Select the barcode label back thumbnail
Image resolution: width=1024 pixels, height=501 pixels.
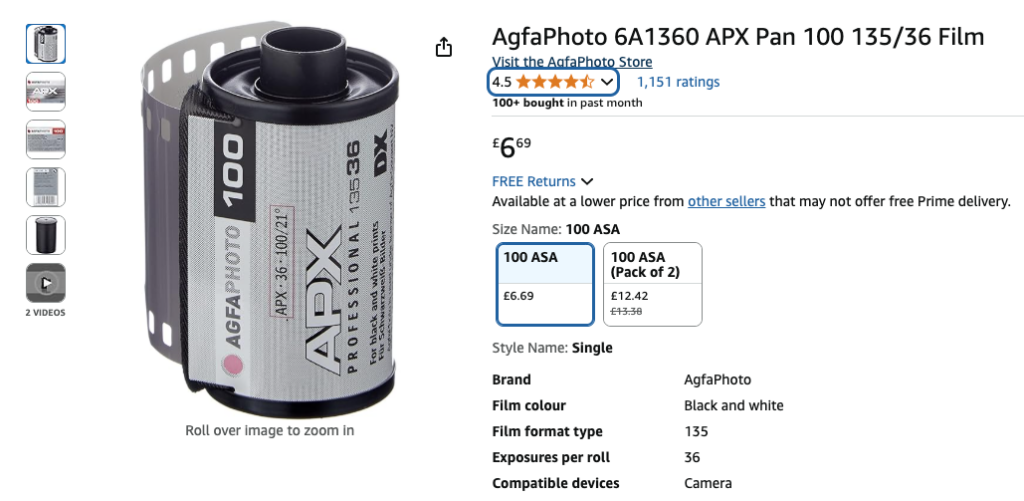(46, 187)
